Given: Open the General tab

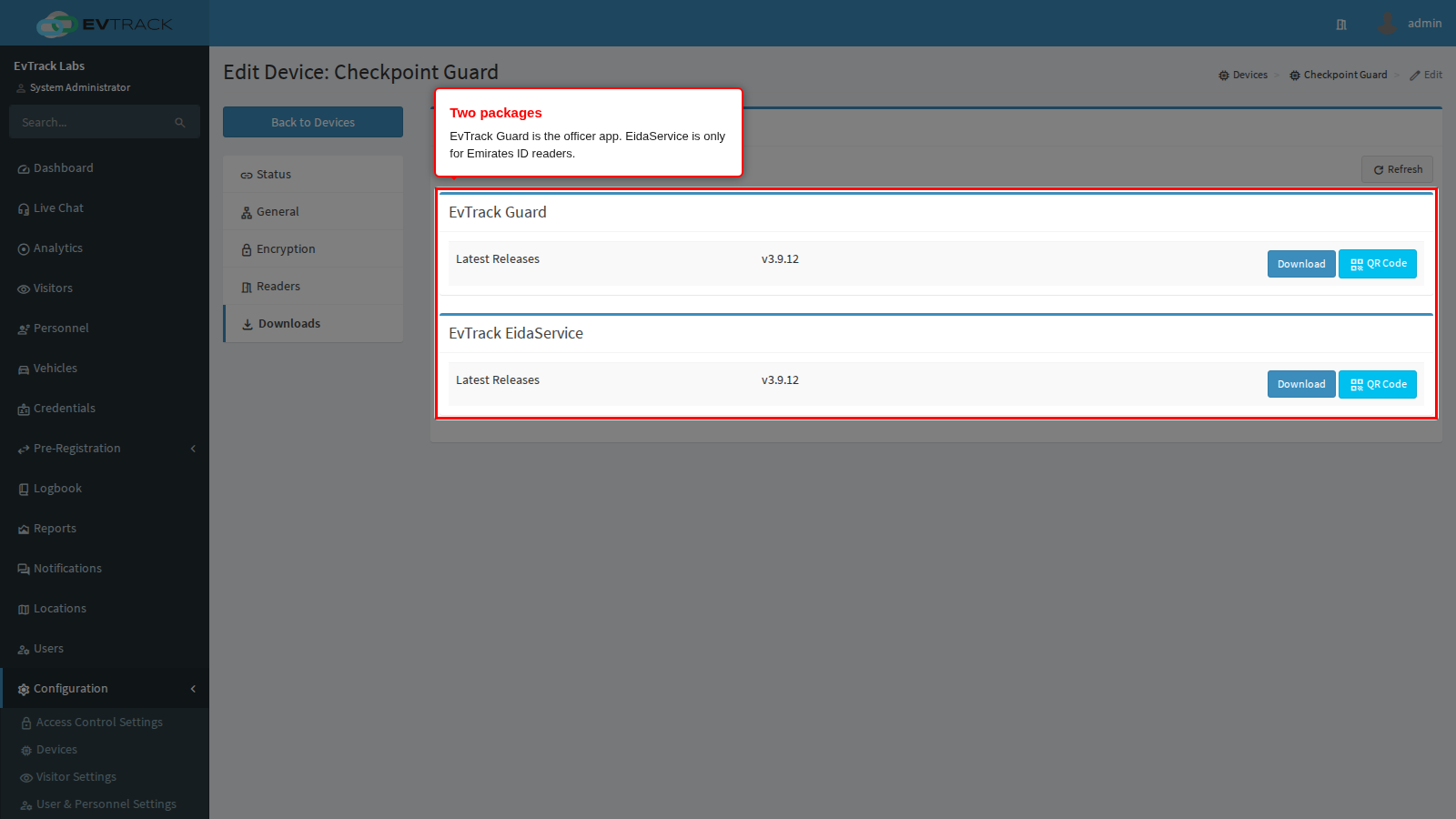Looking at the screenshot, I should [x=313, y=212].
